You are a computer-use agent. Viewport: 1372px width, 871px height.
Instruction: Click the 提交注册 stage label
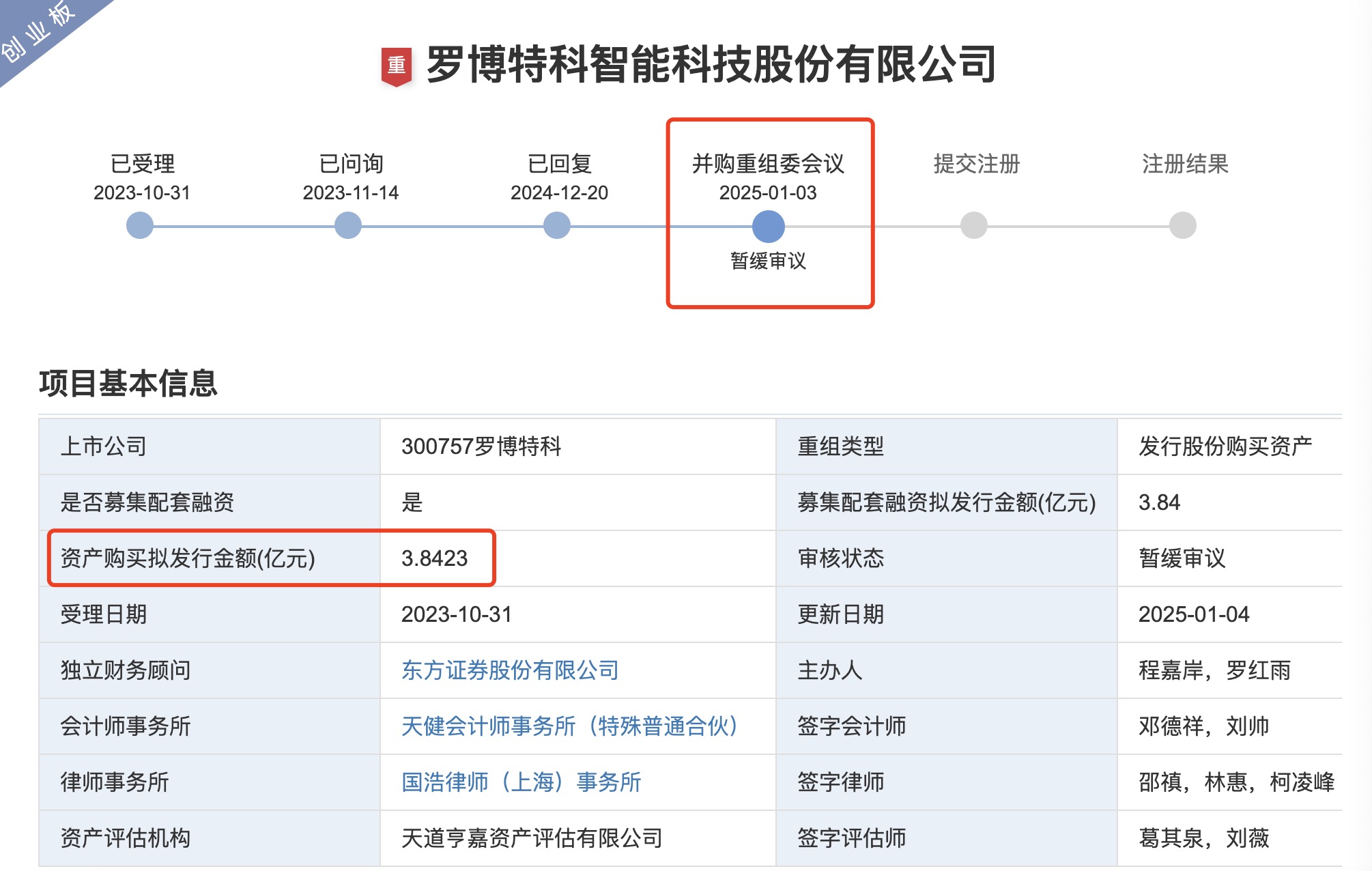tap(977, 164)
